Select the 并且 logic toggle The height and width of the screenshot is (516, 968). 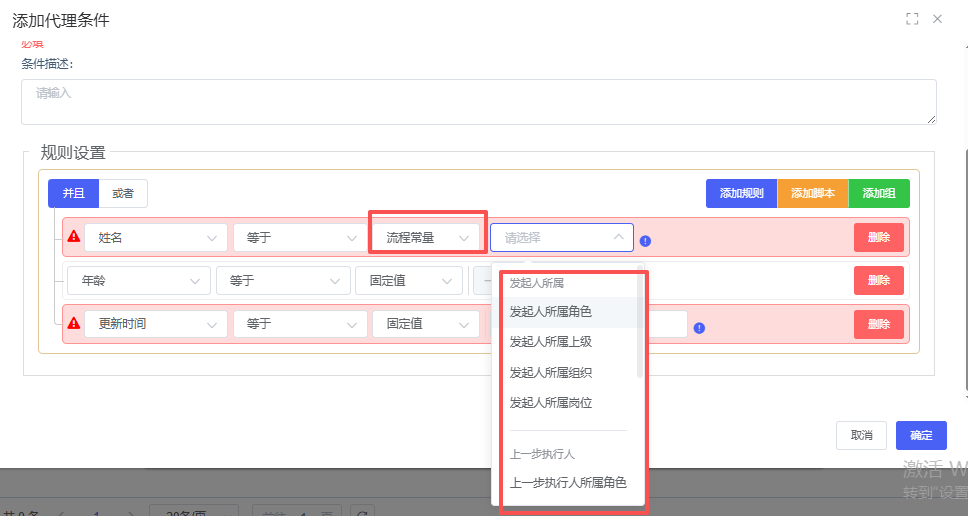point(74,193)
